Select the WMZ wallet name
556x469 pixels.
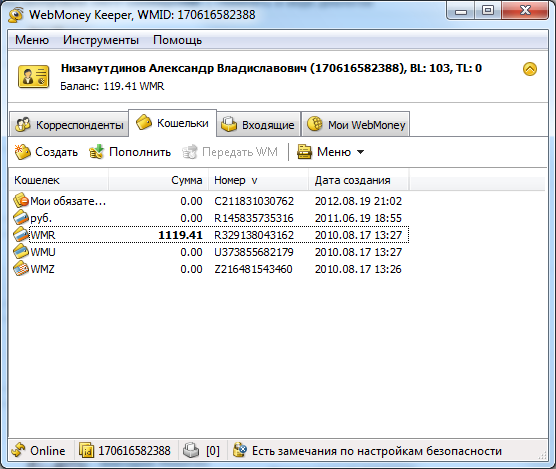(x=43, y=269)
